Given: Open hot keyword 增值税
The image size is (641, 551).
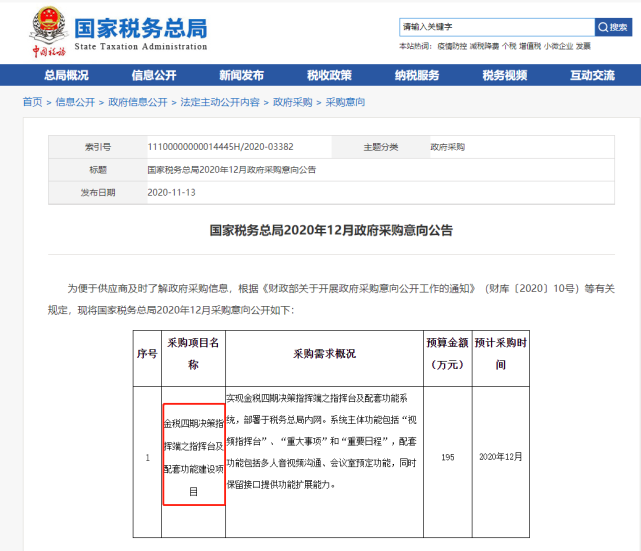Looking at the screenshot, I should [530, 46].
